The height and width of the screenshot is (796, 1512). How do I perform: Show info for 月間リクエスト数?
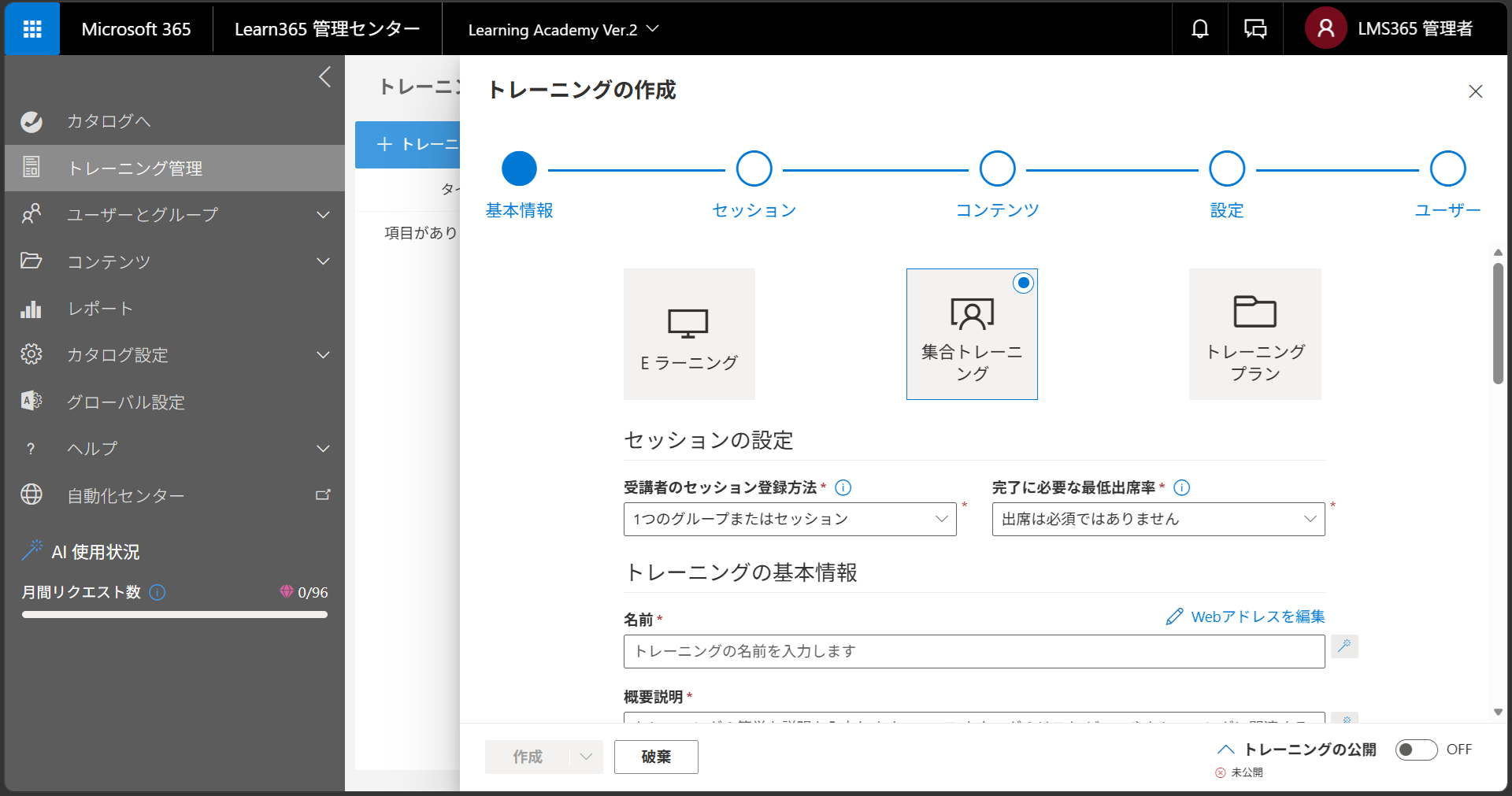click(x=157, y=592)
